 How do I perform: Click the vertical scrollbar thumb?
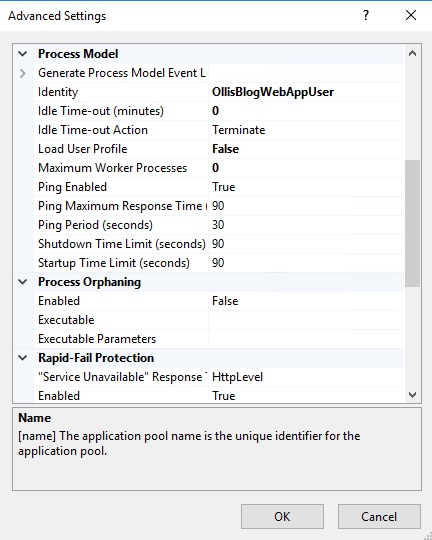pos(412,223)
